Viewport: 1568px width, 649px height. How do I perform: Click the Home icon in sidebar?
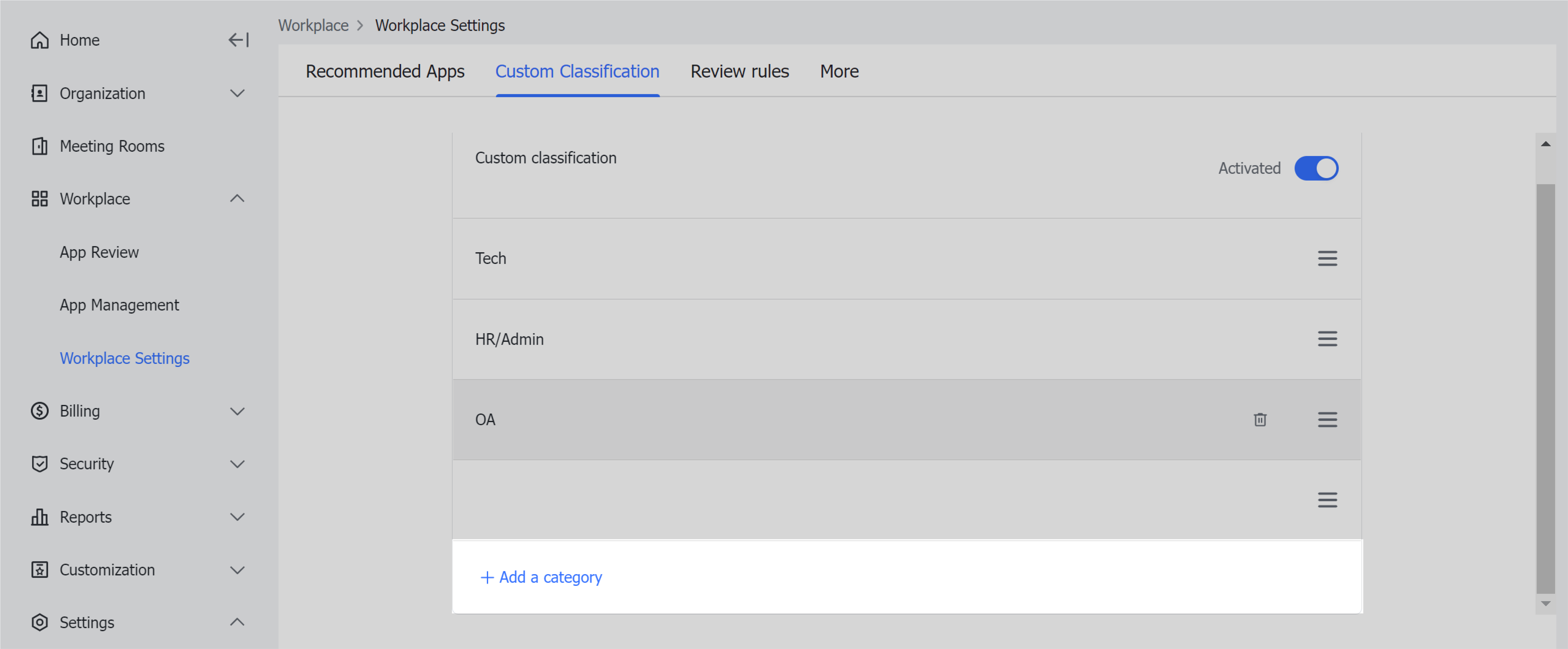(40, 40)
